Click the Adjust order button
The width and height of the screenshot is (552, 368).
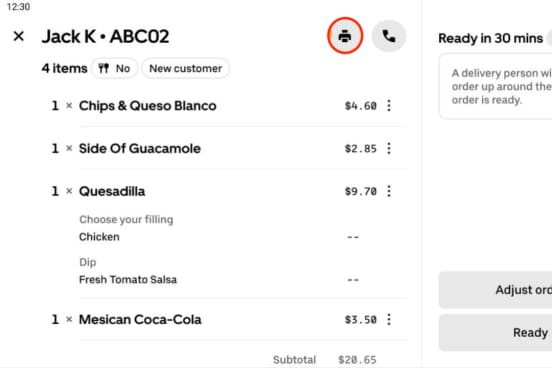495,290
